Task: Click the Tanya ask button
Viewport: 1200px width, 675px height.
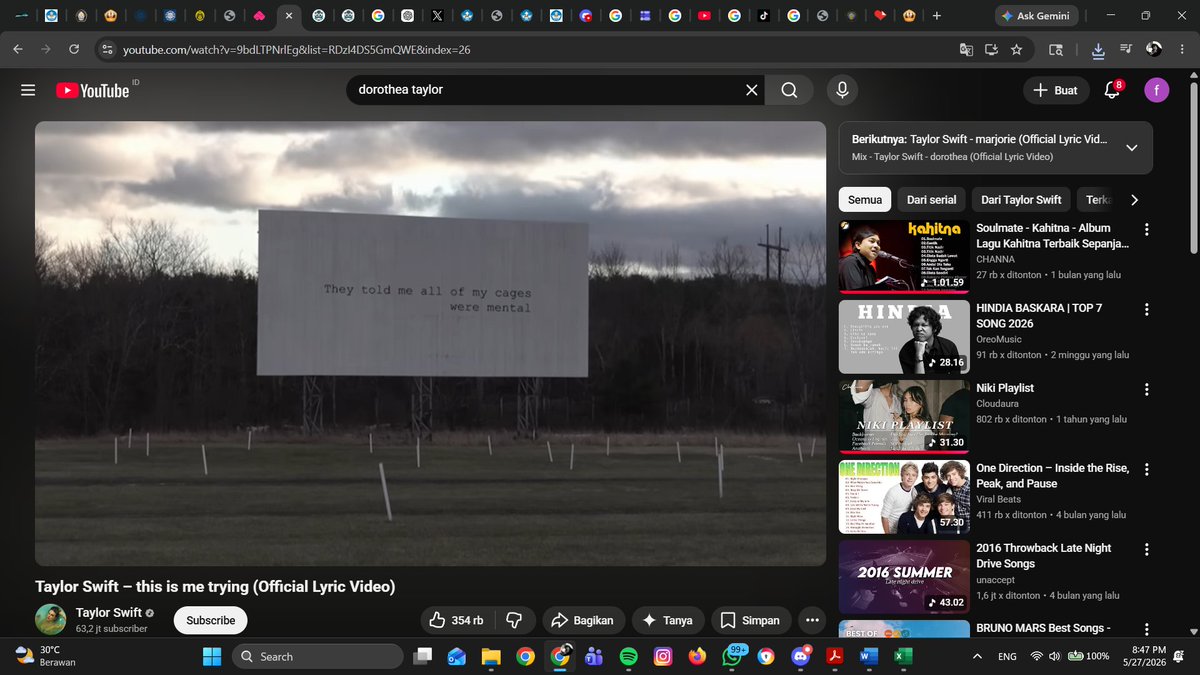Action: 668,620
